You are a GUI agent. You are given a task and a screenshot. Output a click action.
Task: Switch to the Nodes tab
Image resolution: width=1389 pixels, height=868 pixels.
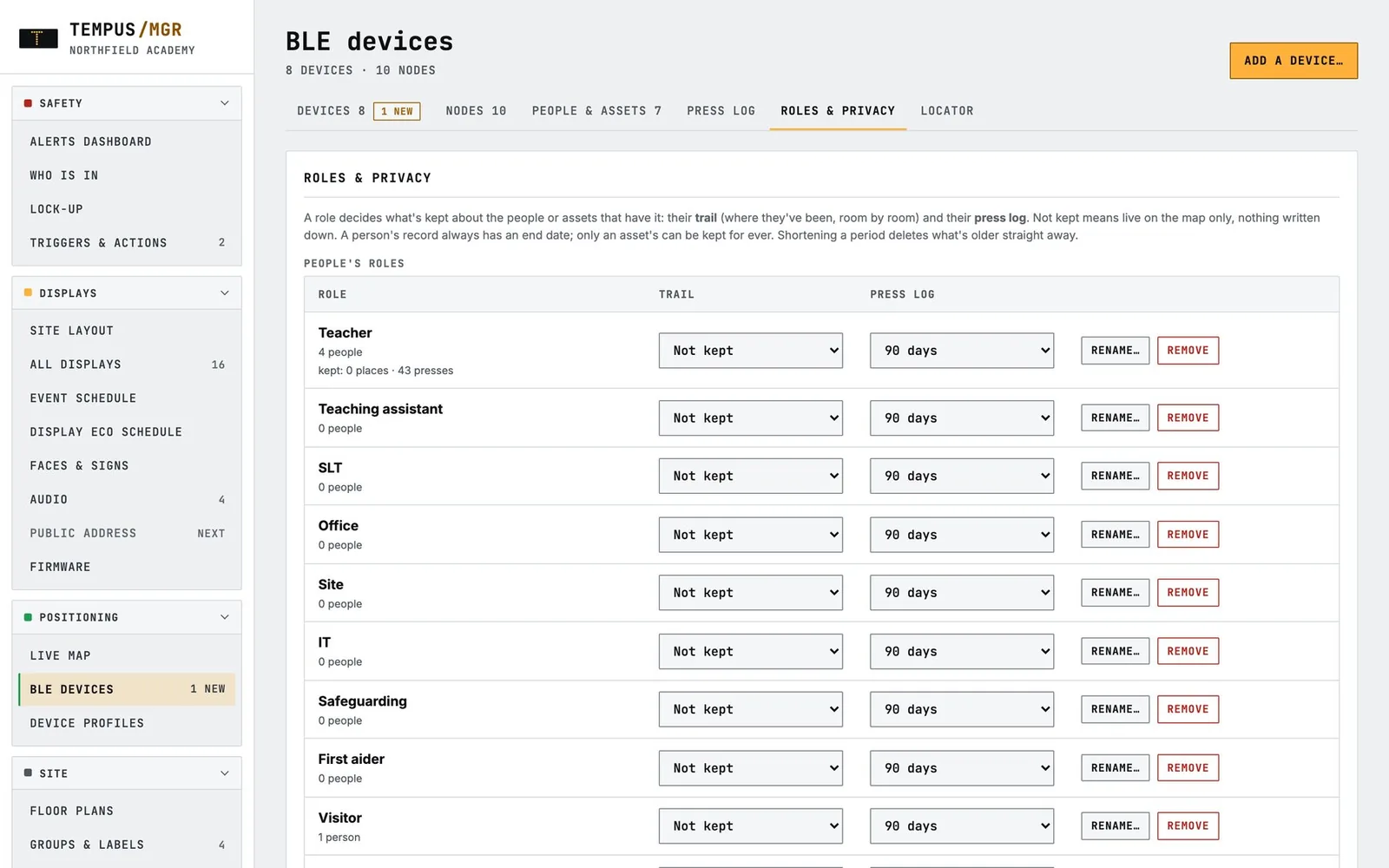coord(476,111)
